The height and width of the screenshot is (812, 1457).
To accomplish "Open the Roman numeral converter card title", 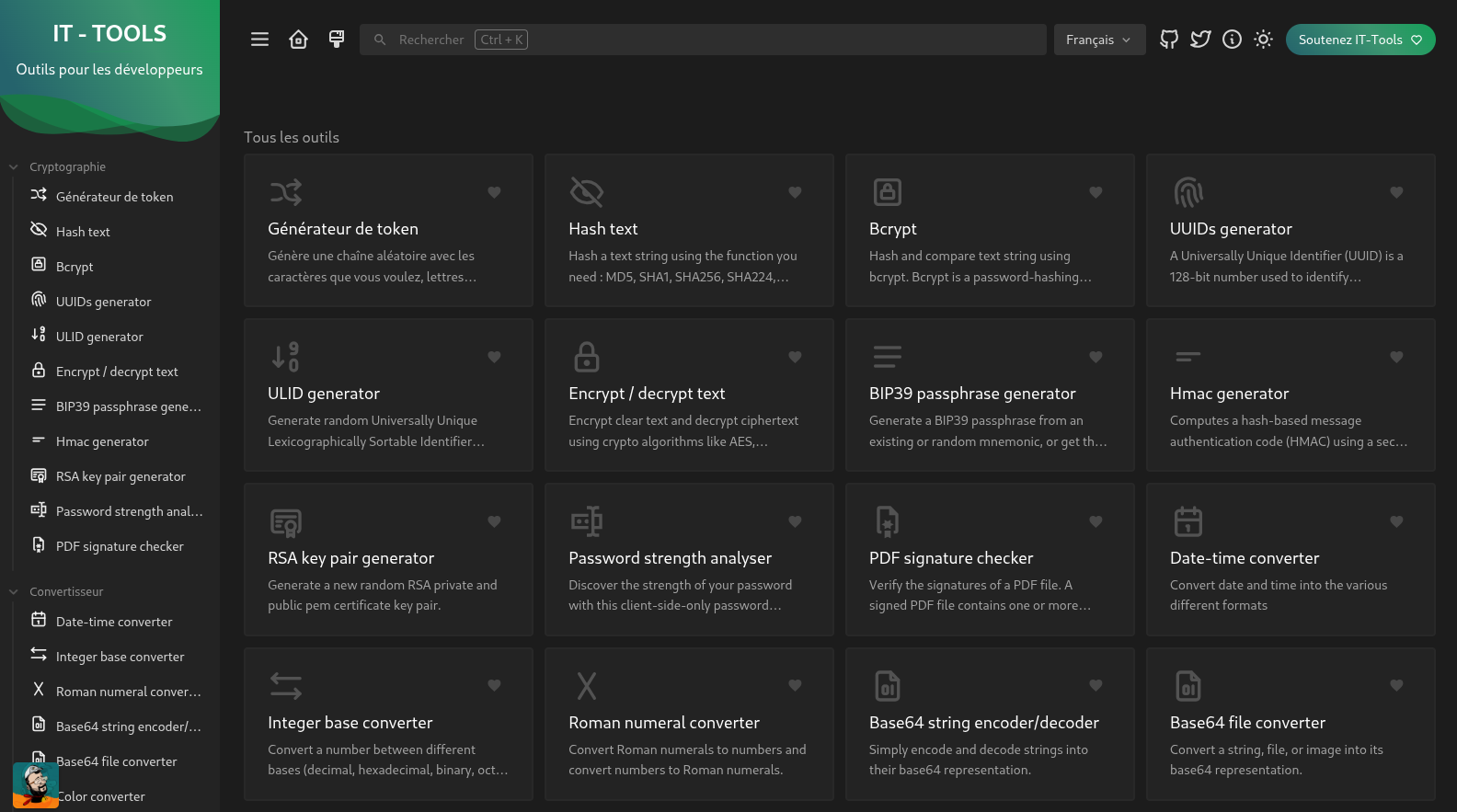I will click(664, 723).
